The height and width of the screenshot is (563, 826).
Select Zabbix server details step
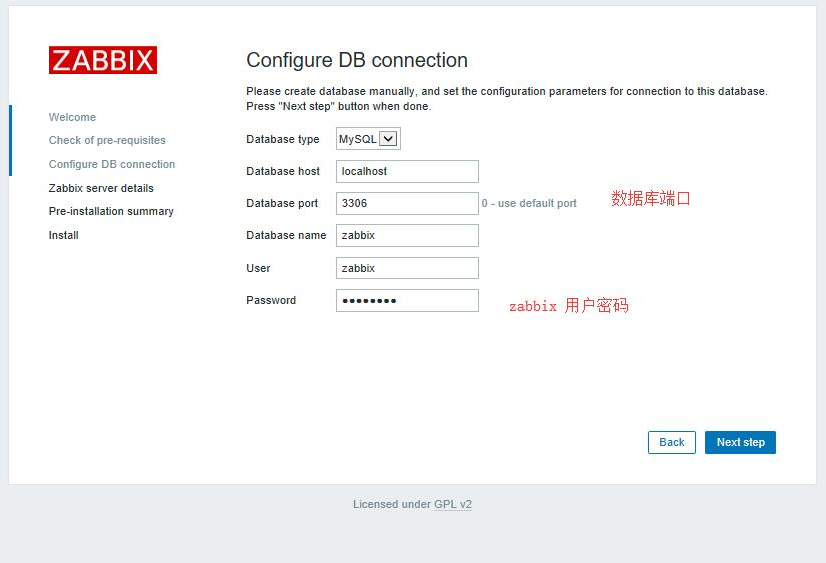[x=101, y=188]
